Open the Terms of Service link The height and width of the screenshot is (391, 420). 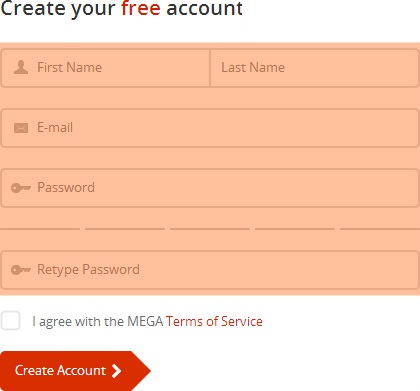click(x=214, y=321)
